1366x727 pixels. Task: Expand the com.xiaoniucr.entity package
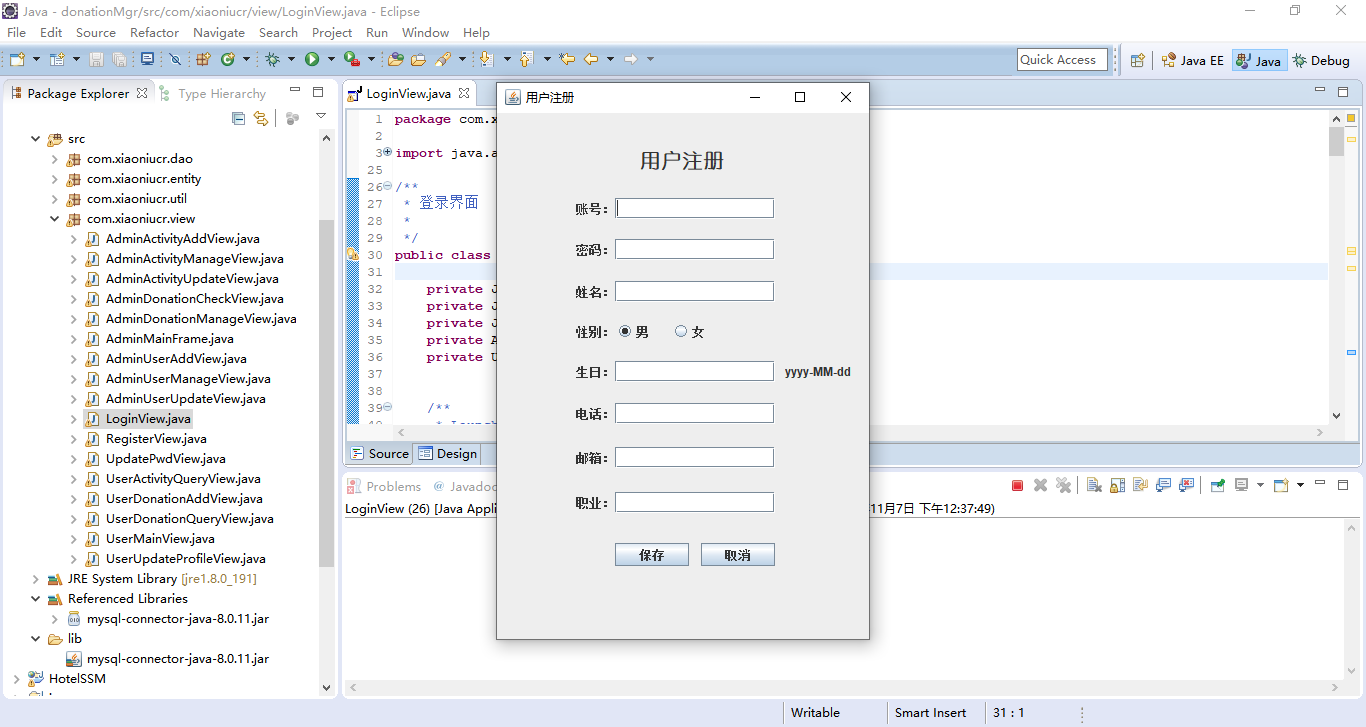click(x=55, y=179)
